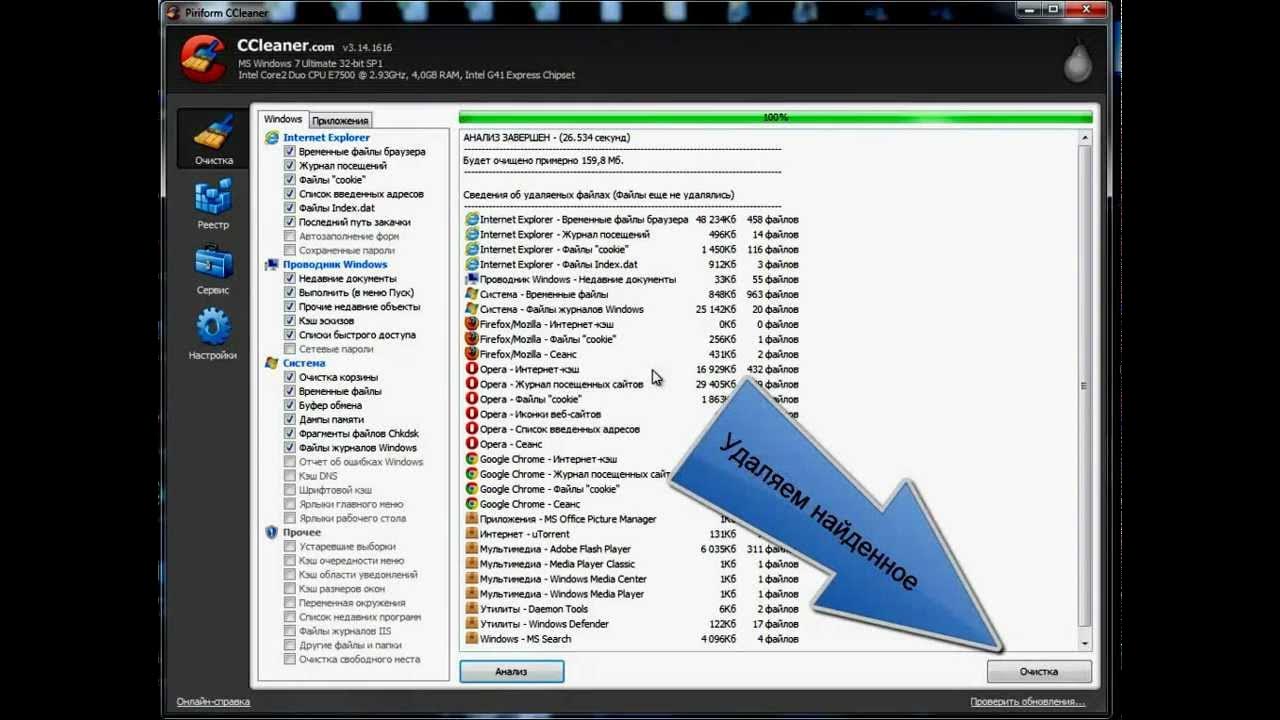Image resolution: width=1280 pixels, height=720 pixels.
Task: Click the Анализ button
Action: coord(511,671)
